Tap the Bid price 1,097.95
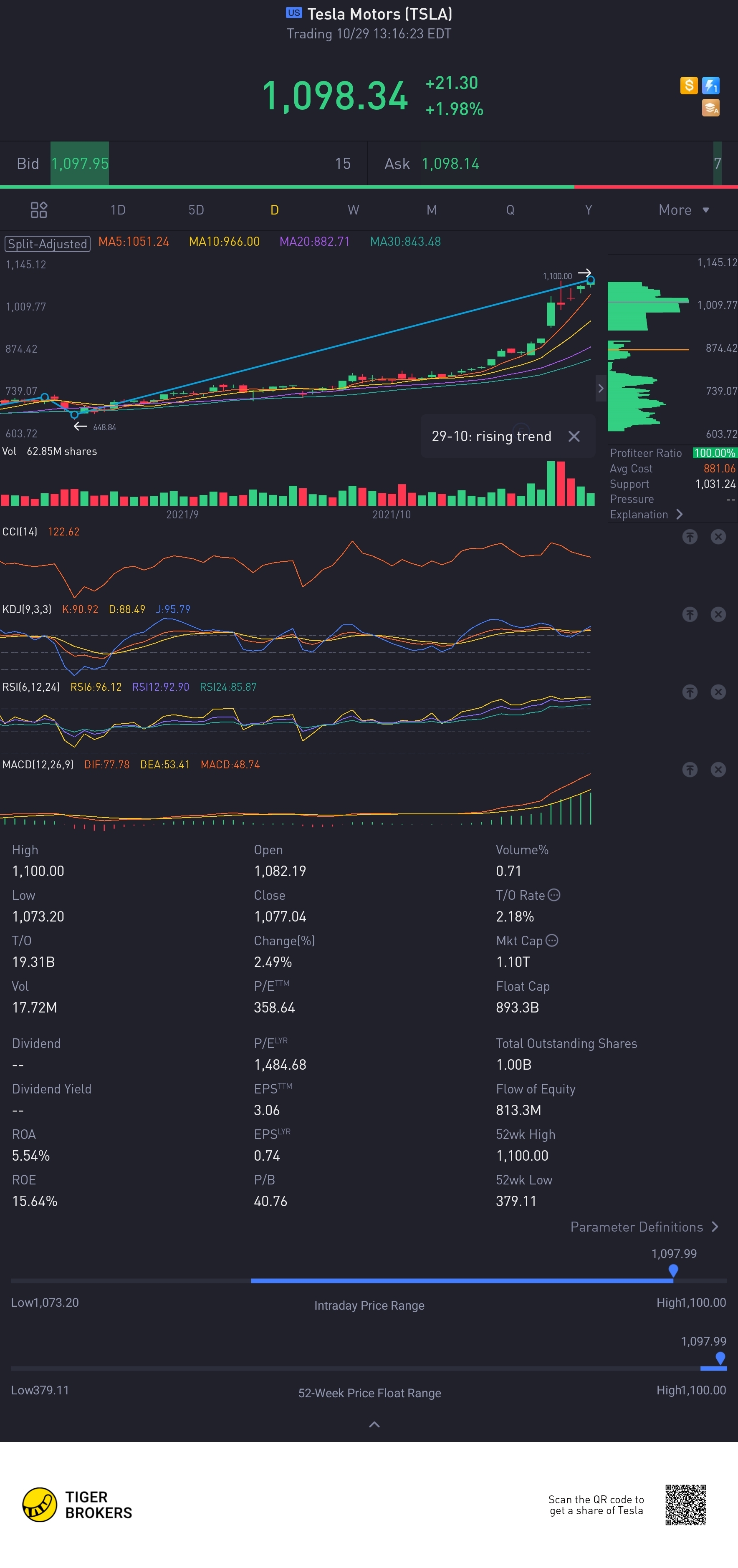Image resolution: width=738 pixels, height=1568 pixels. 80,164
